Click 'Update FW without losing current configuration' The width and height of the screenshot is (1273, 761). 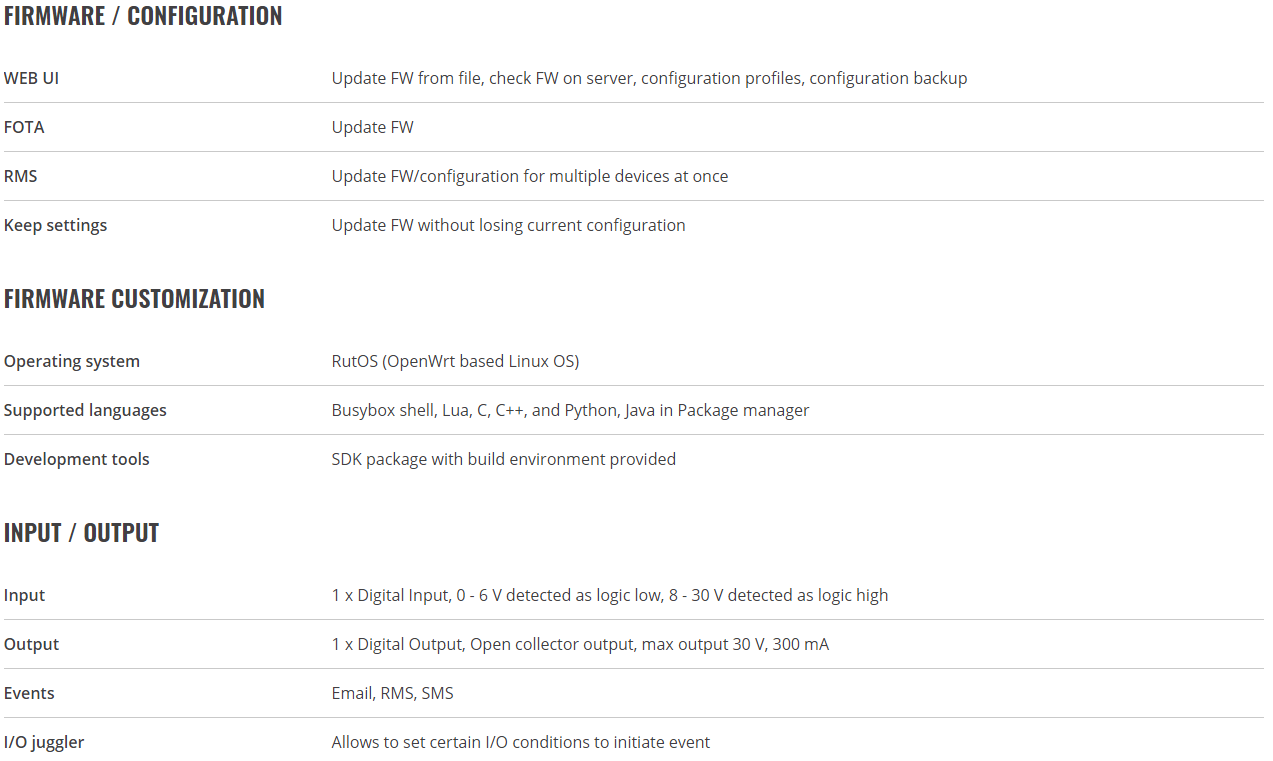509,225
